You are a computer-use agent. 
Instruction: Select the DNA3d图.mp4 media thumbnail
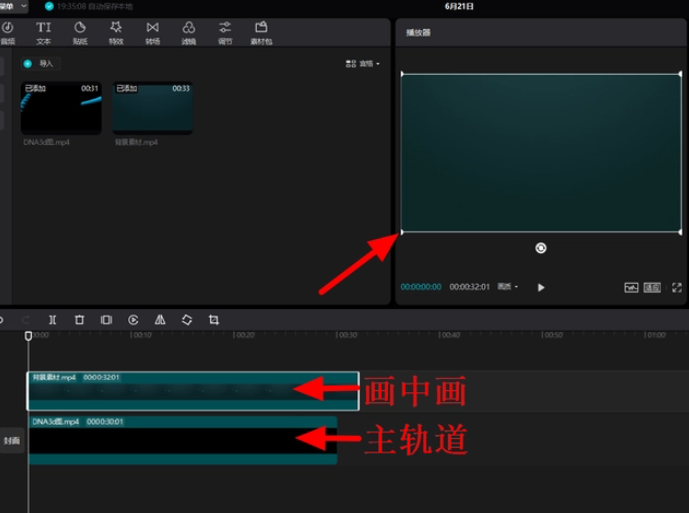(61, 108)
